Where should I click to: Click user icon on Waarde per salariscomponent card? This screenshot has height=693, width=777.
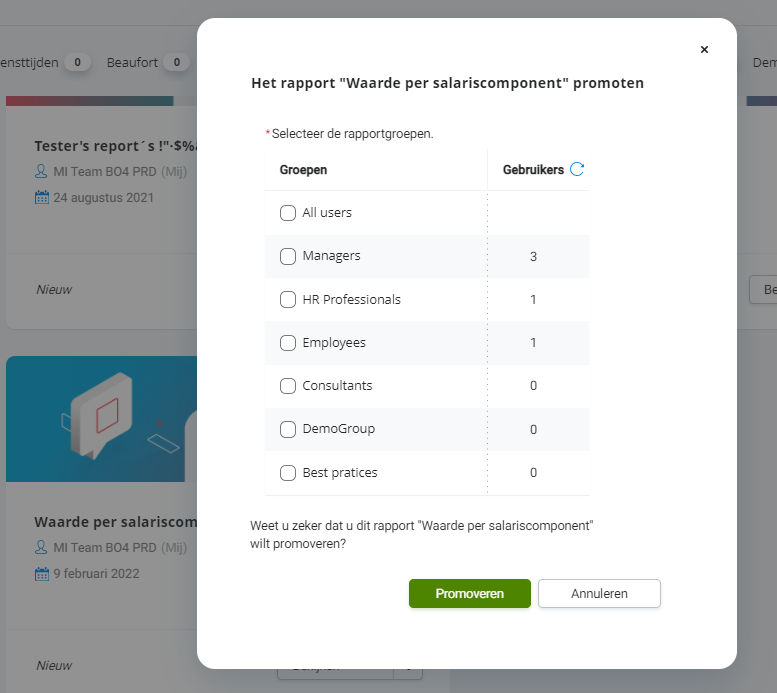(41, 547)
